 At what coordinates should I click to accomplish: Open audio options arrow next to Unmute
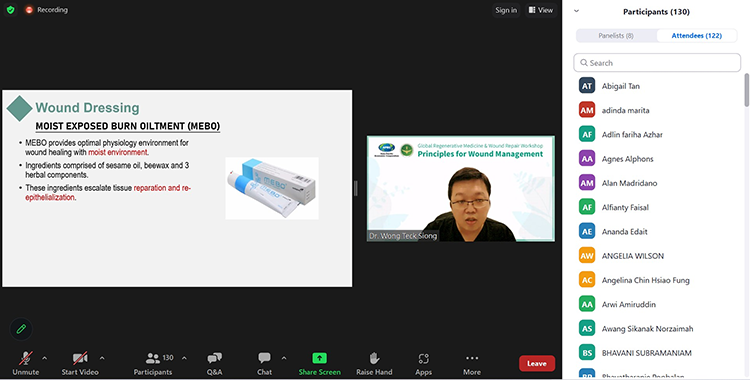[44, 358]
